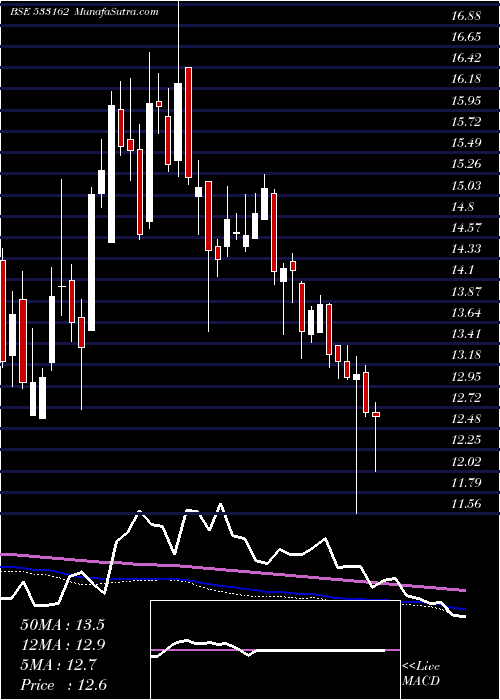Click the 14.57 price axis label

point(466,228)
